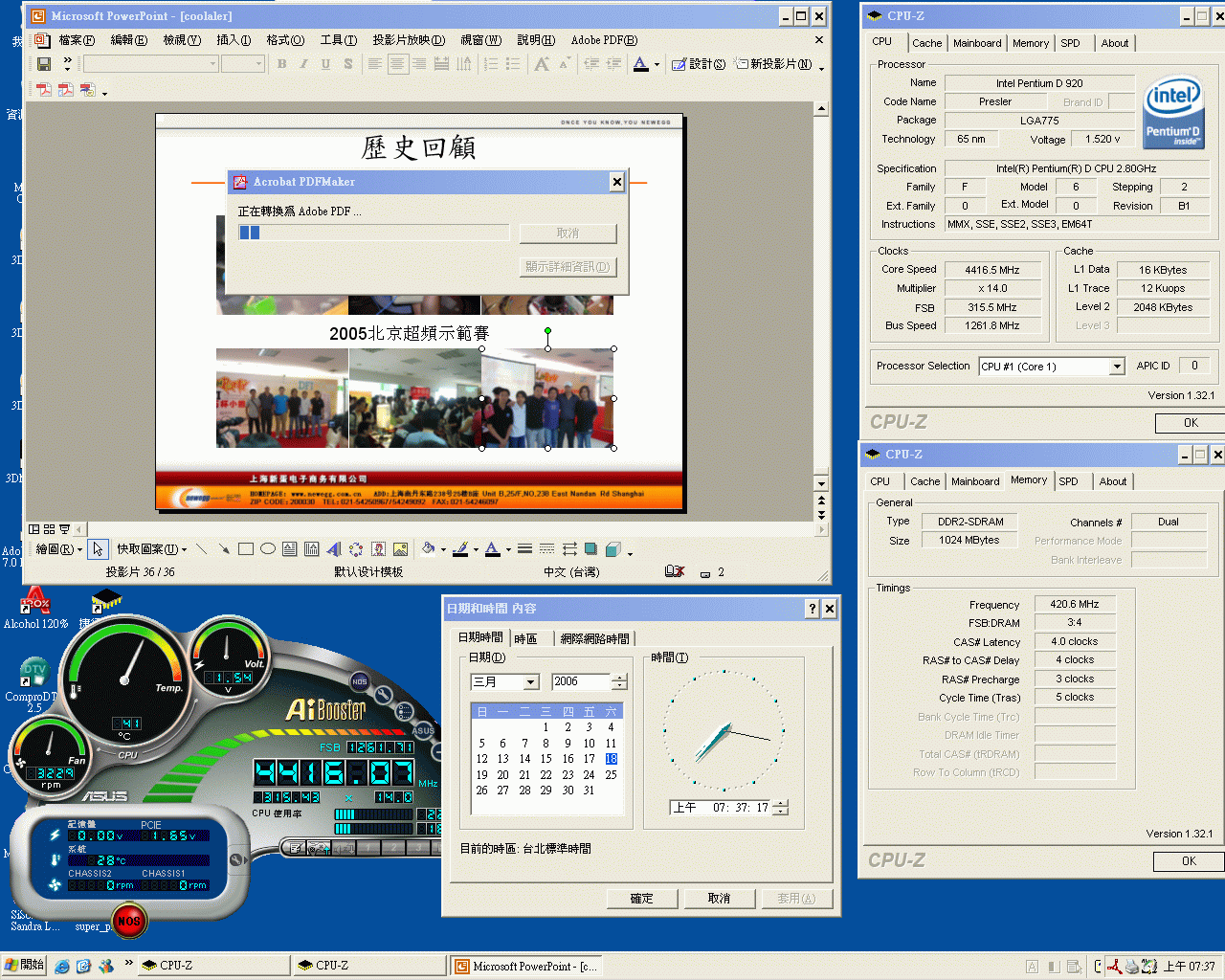Toggle Italic formatting in PowerPoint
Viewport: 1225px width, 980px height.
tap(303, 64)
